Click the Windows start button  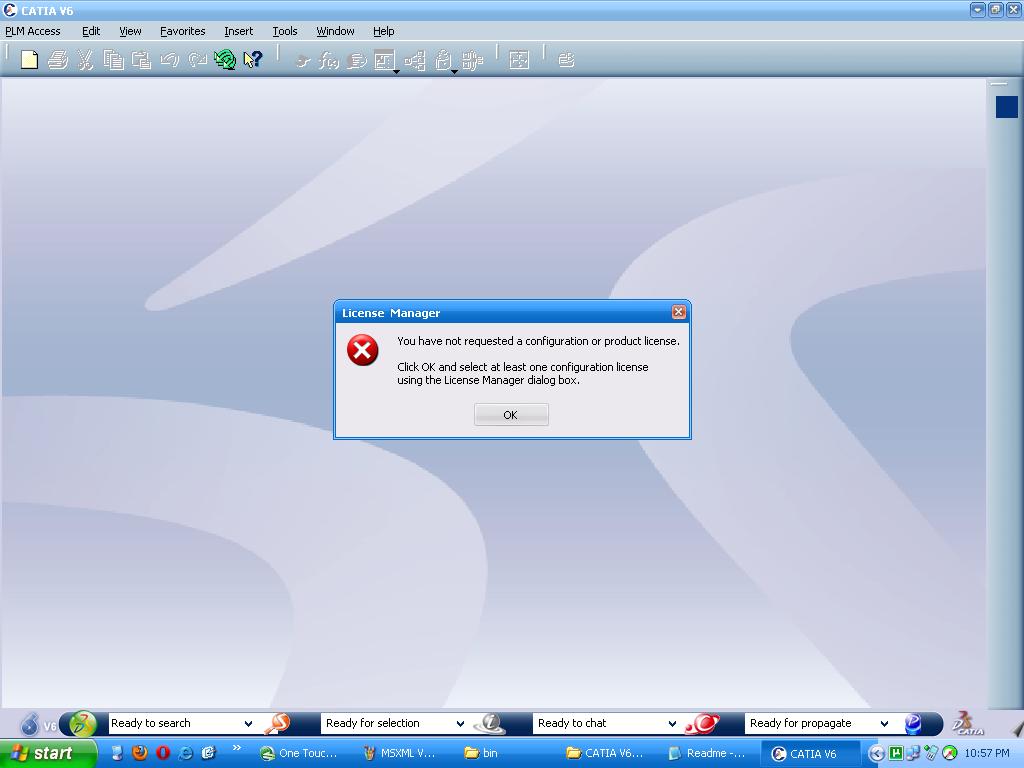tap(48, 753)
